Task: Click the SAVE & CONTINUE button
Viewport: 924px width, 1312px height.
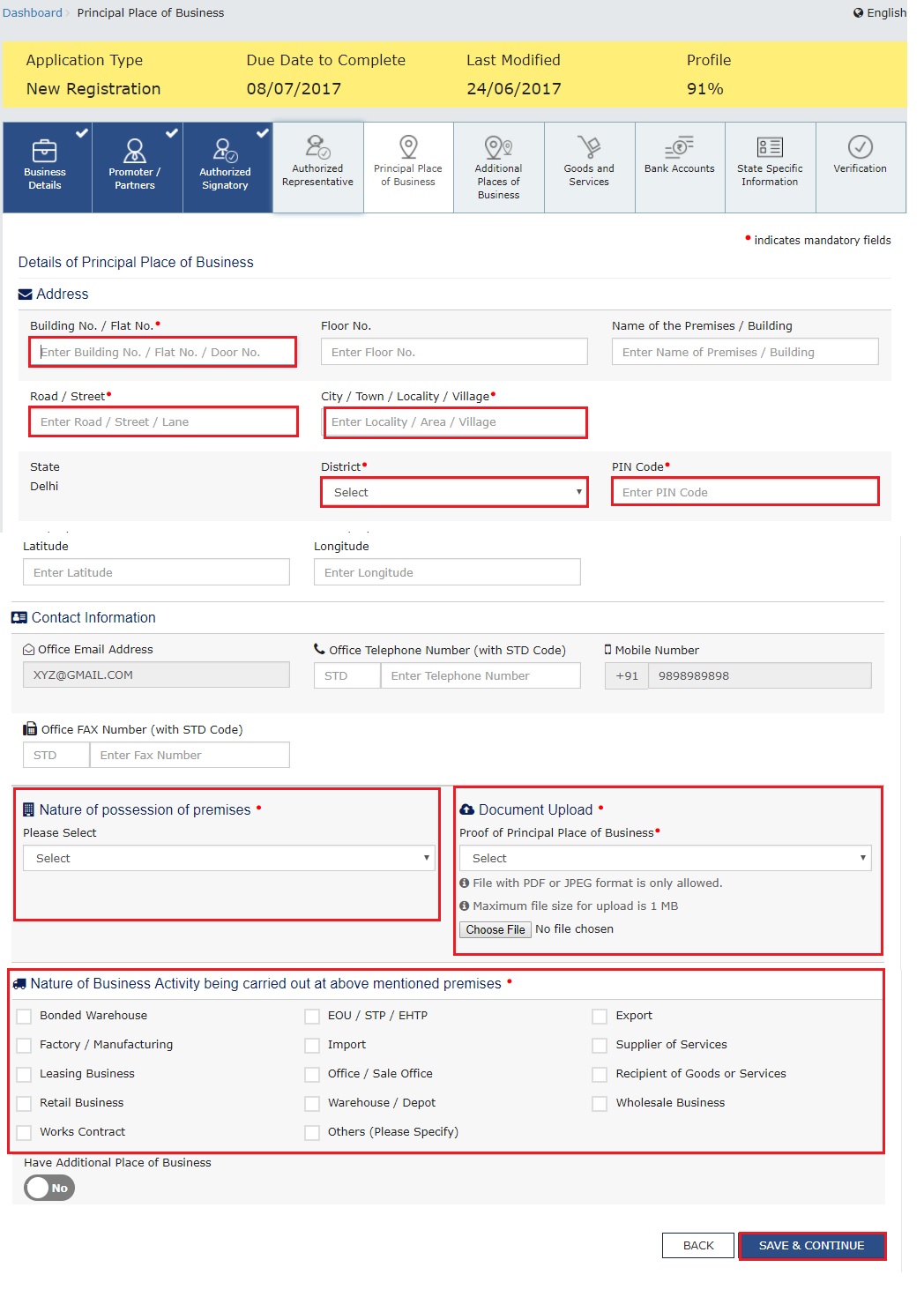Action: [811, 1245]
